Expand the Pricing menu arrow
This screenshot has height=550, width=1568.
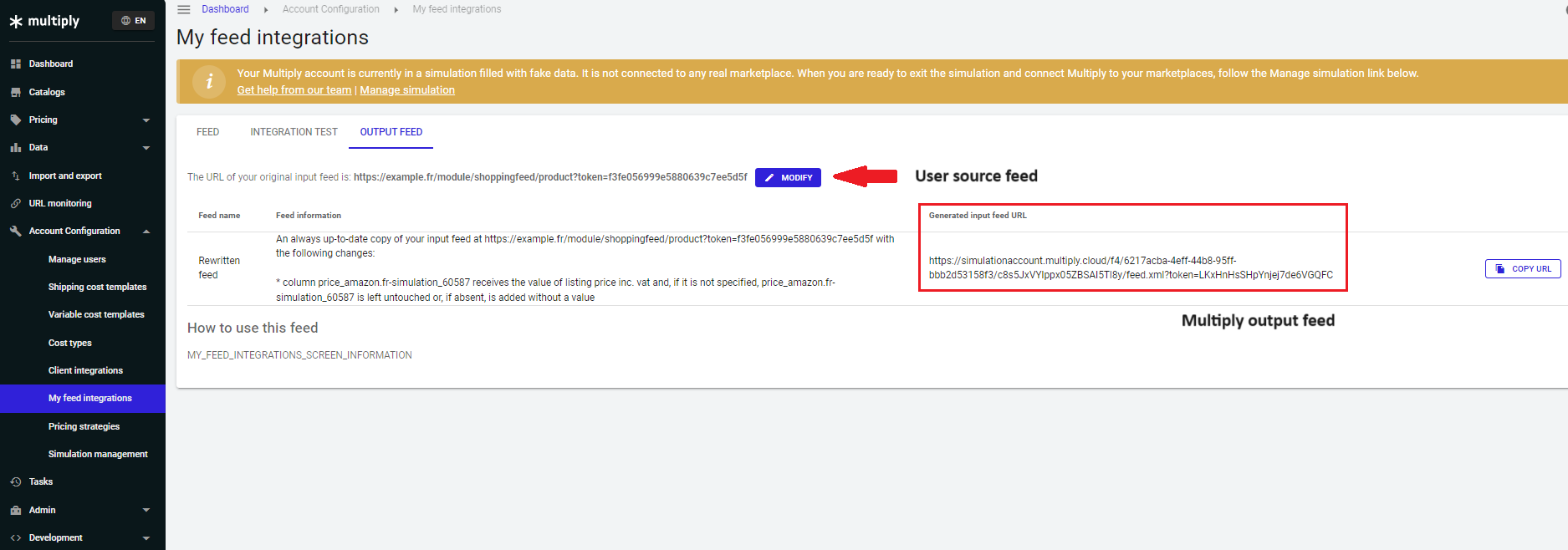click(x=146, y=120)
